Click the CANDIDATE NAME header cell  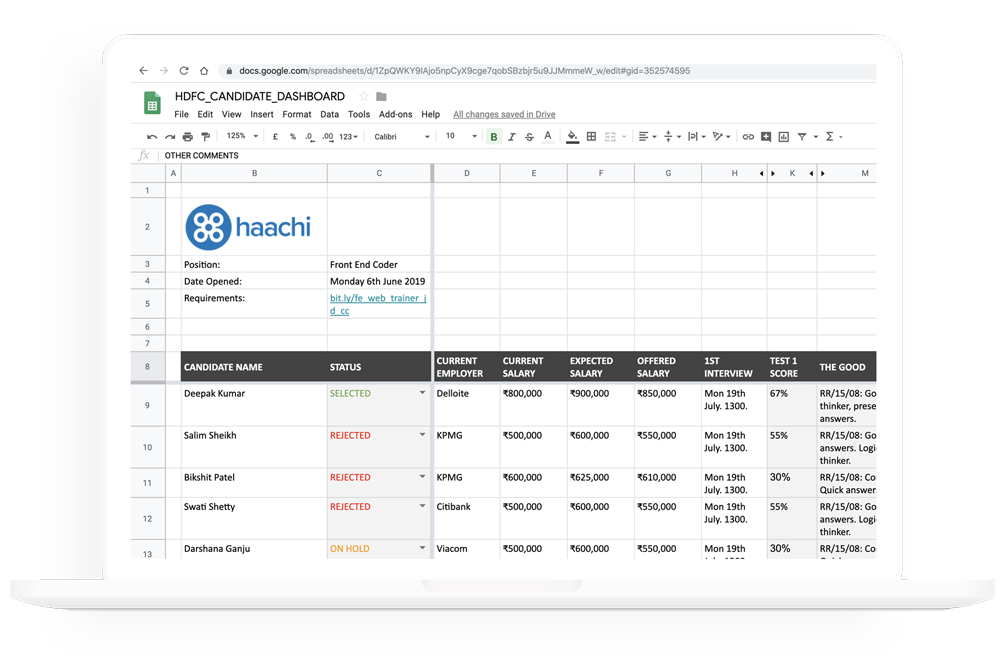[254, 367]
